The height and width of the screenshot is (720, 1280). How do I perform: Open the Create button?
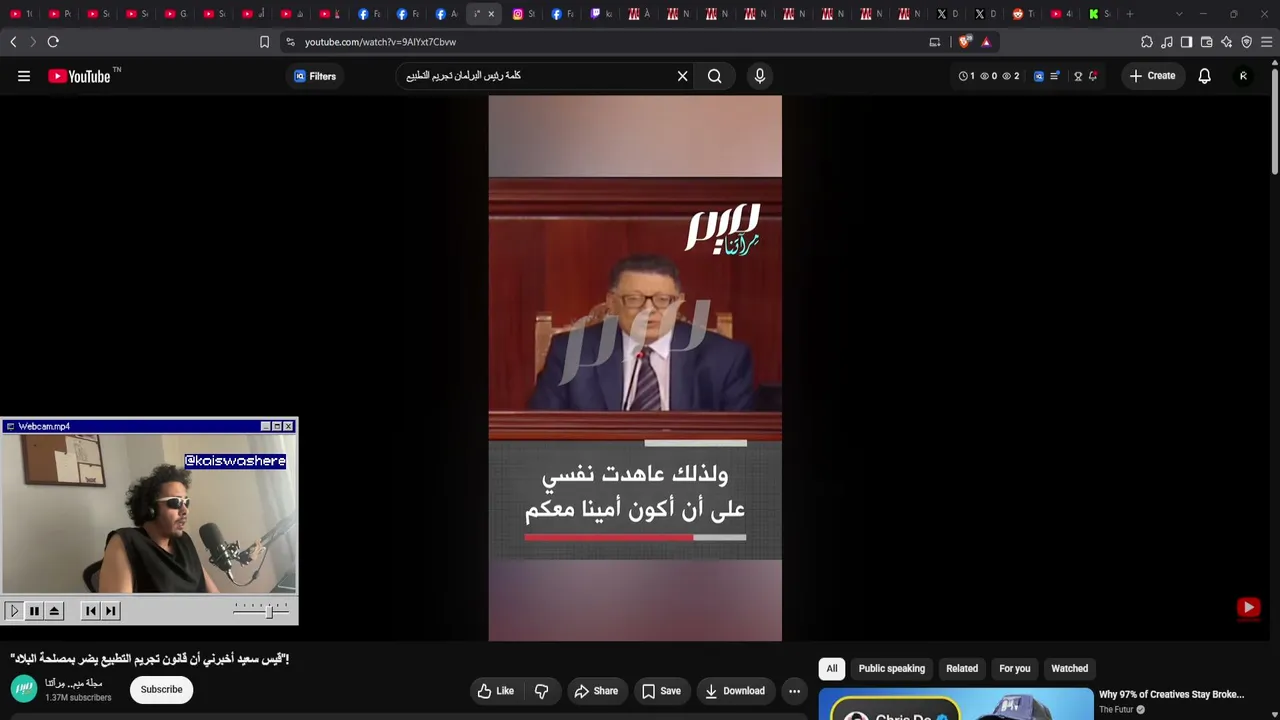(1152, 76)
